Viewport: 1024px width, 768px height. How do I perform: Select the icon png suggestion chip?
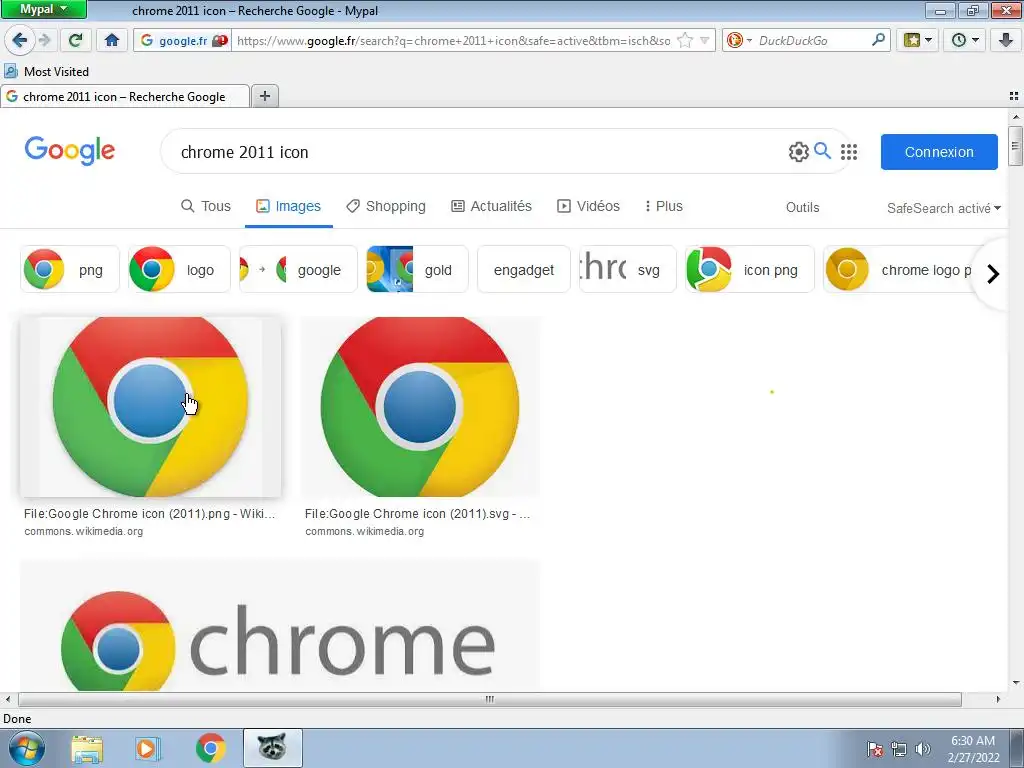coord(750,269)
